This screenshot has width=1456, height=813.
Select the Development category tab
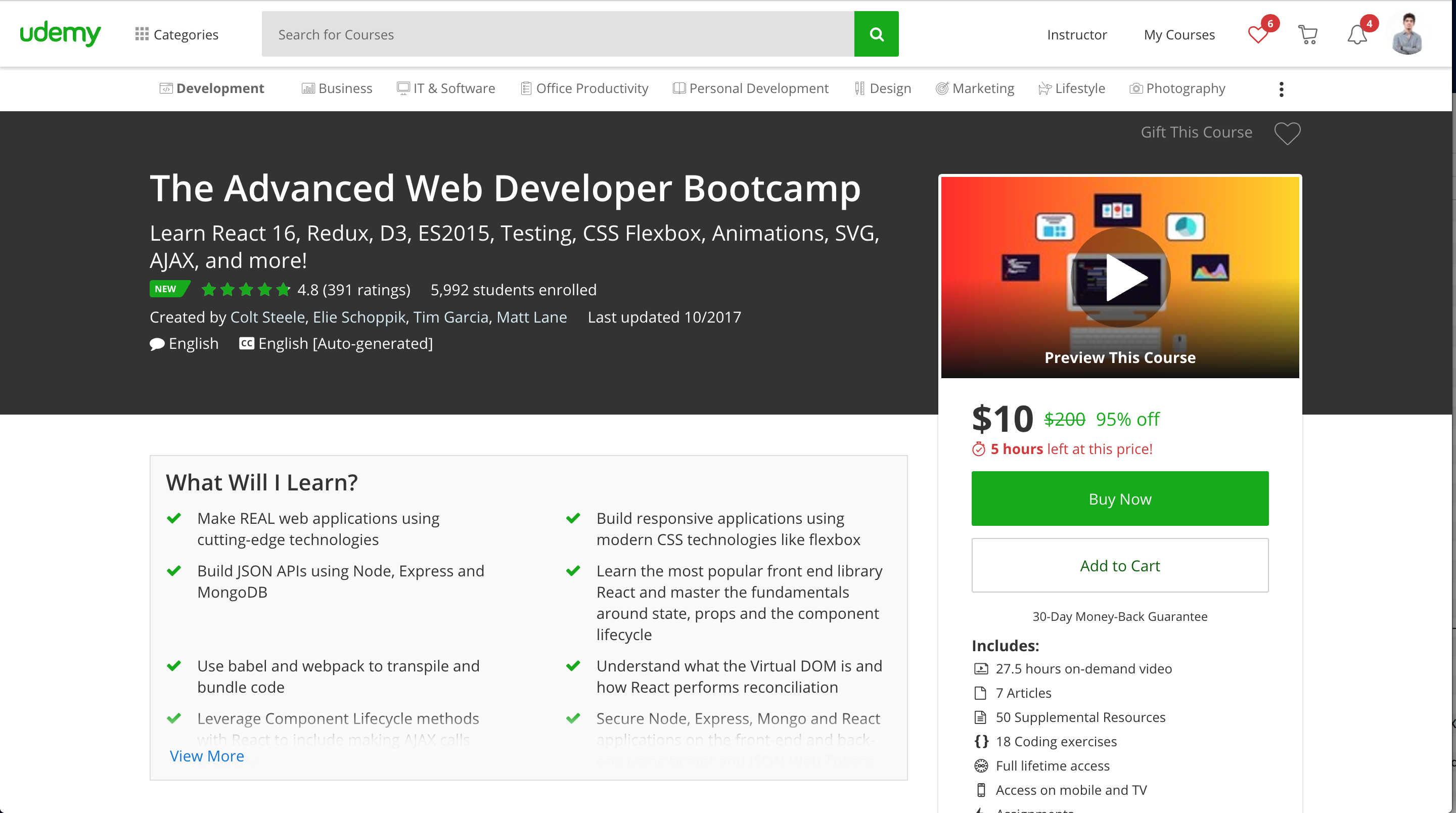click(212, 89)
